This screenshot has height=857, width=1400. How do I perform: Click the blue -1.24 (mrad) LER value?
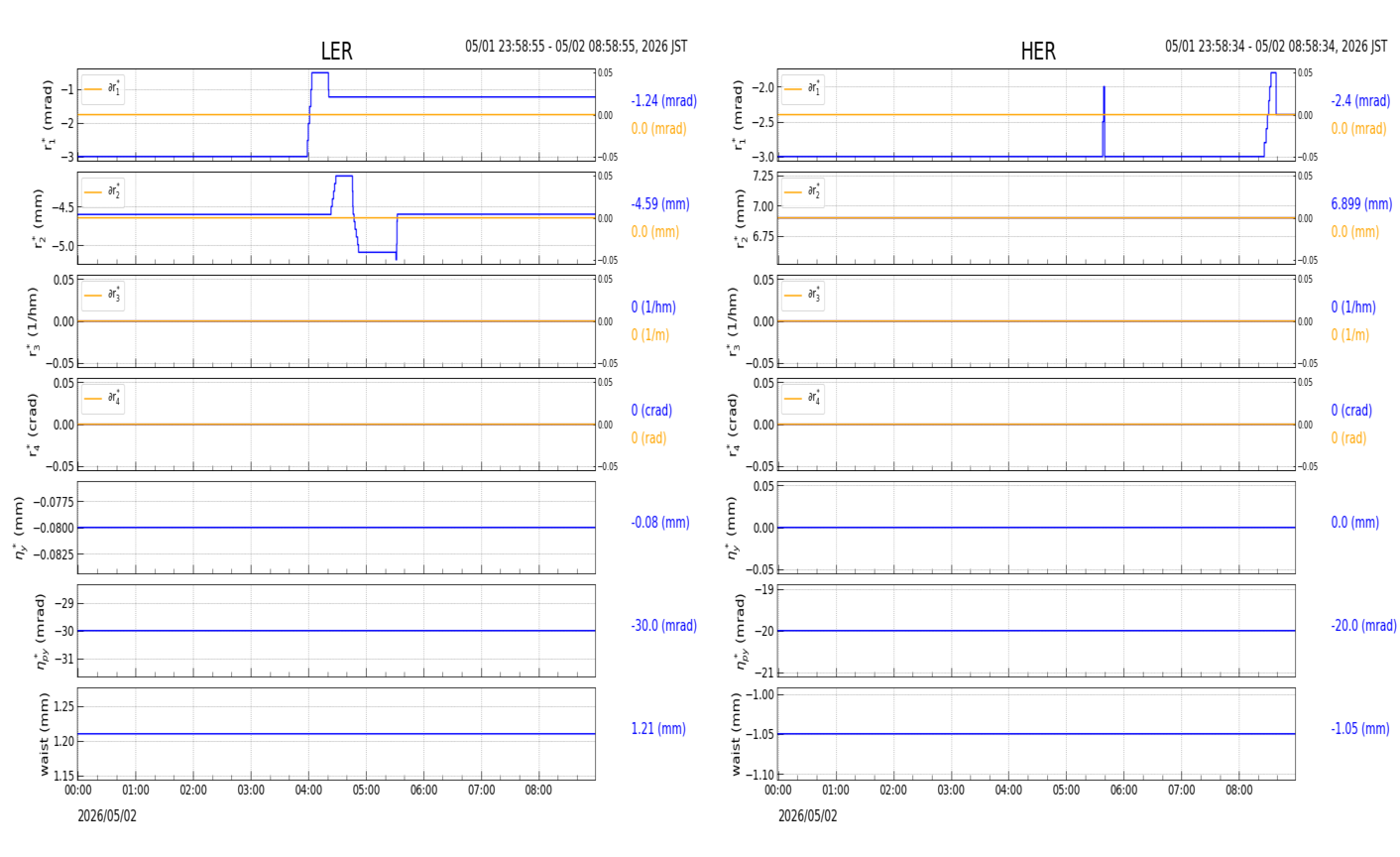pos(663,101)
